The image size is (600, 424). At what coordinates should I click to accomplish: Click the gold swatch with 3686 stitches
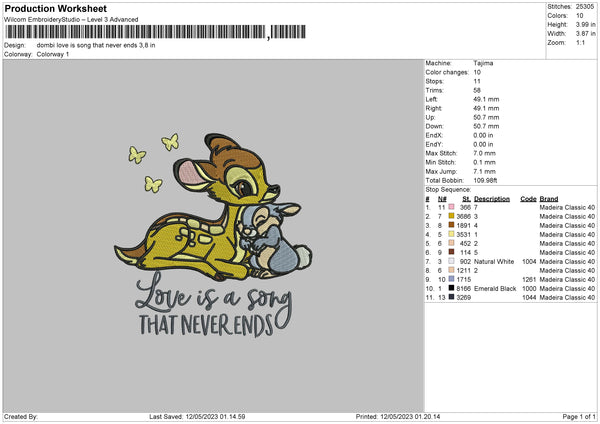(x=451, y=216)
